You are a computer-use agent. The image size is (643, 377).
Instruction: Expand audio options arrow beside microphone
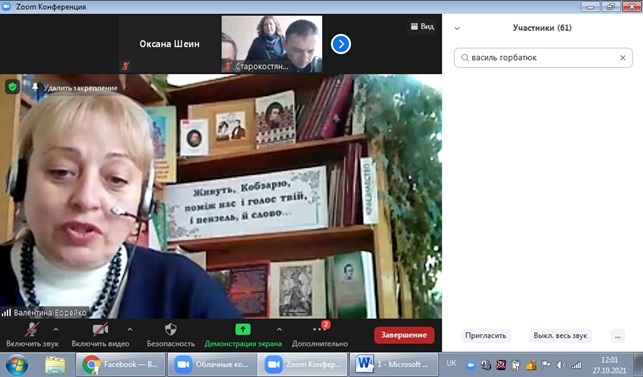coord(56,329)
